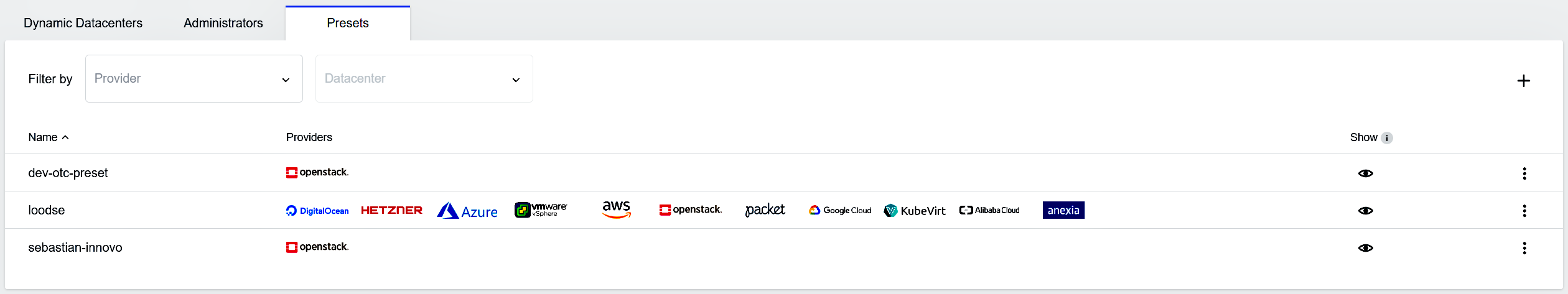Toggle visibility eye for sebastian-innovo preset
Image resolution: width=1568 pixels, height=294 pixels.
pyautogui.click(x=1365, y=248)
